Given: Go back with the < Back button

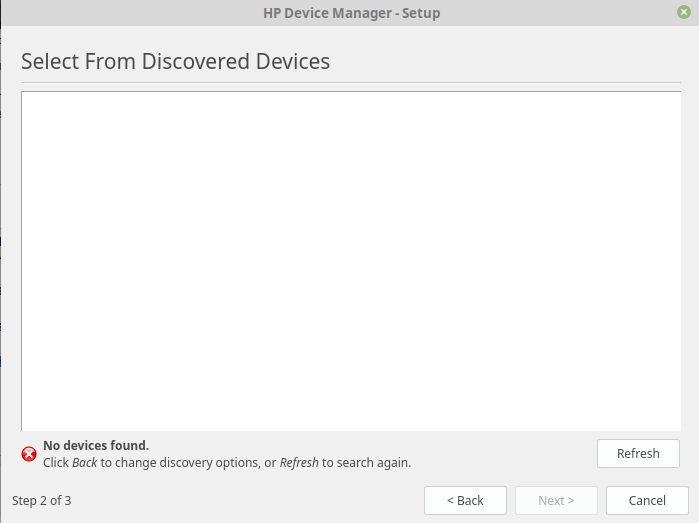Looking at the screenshot, I should pos(465,500).
